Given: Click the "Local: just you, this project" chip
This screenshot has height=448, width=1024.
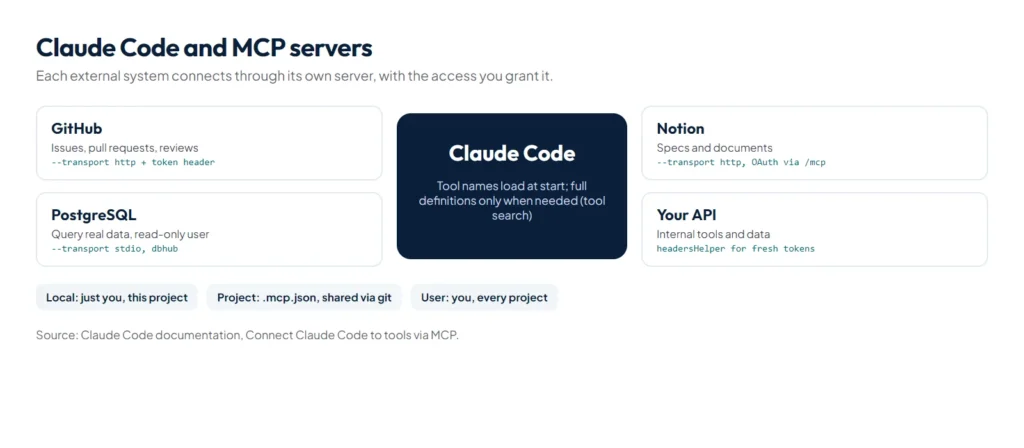Looking at the screenshot, I should point(117,298).
